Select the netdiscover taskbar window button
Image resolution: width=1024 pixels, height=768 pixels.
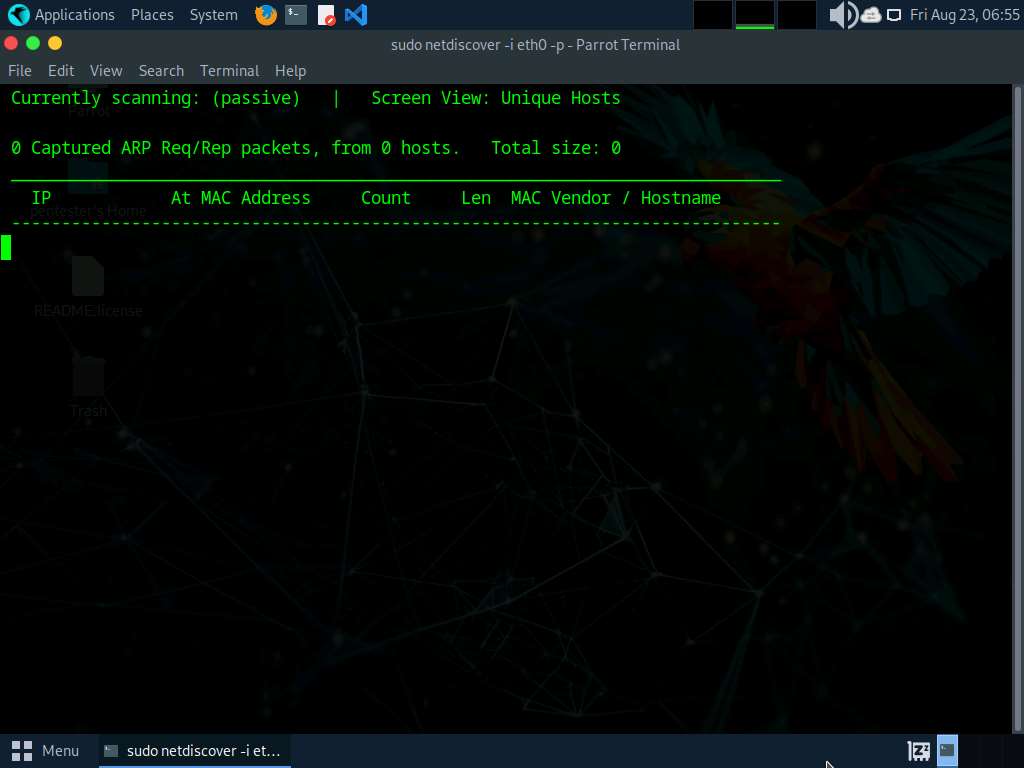[194, 750]
